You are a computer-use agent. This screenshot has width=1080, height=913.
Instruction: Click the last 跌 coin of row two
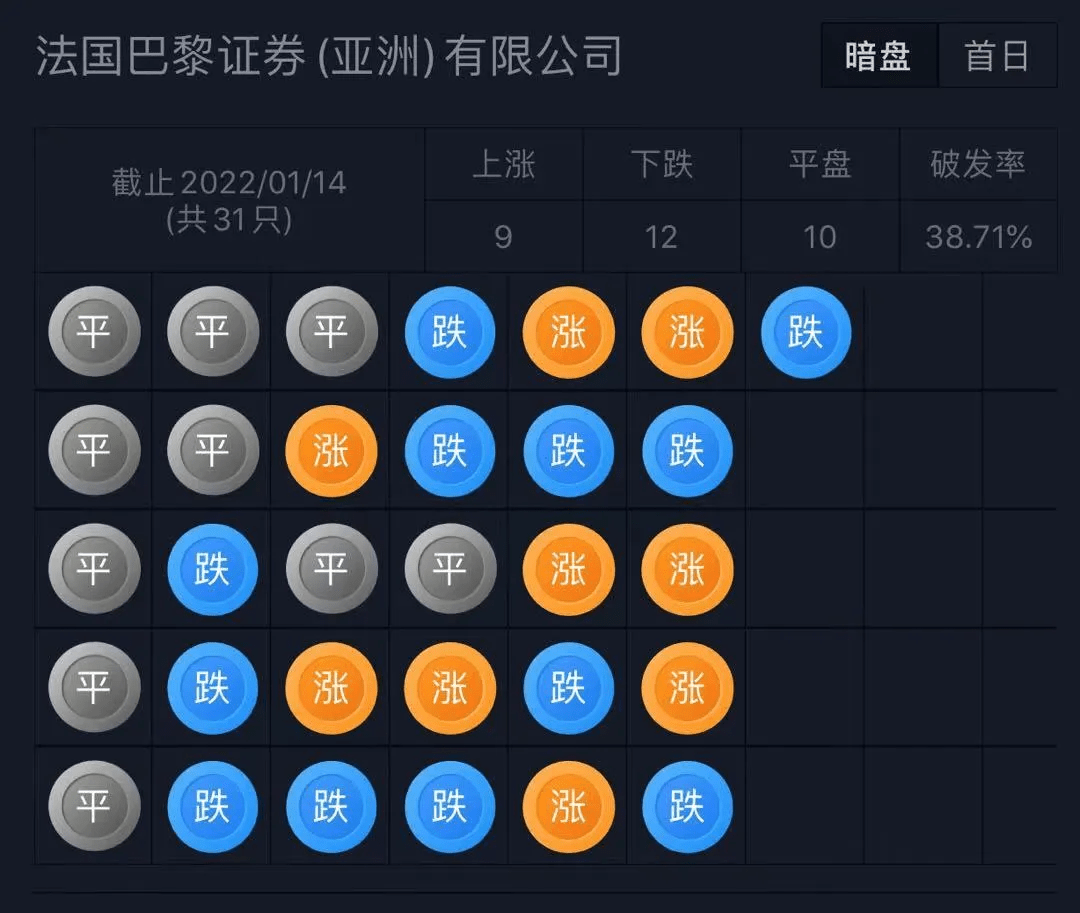pos(686,450)
